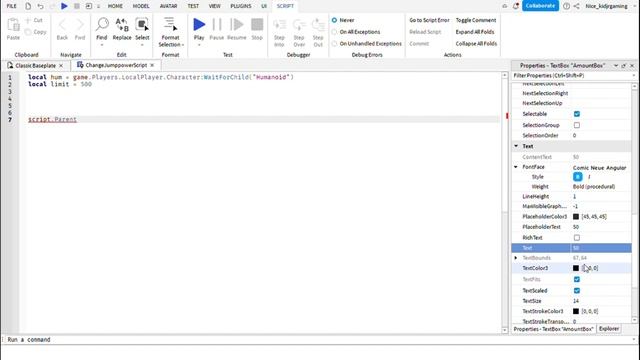Open the Replace tool icon

tap(122, 24)
